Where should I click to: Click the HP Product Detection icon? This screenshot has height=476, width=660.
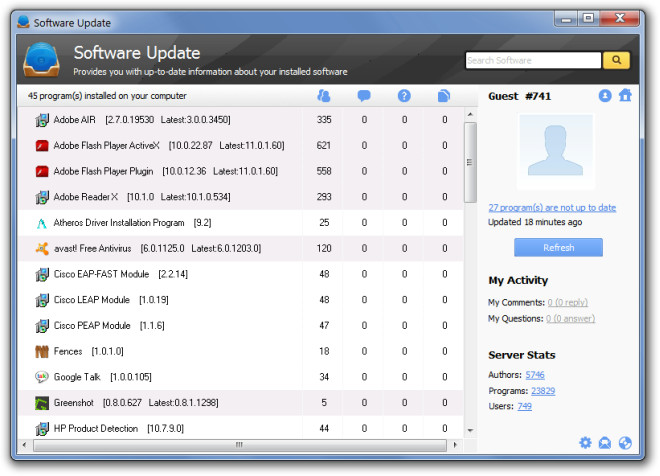(x=42, y=429)
